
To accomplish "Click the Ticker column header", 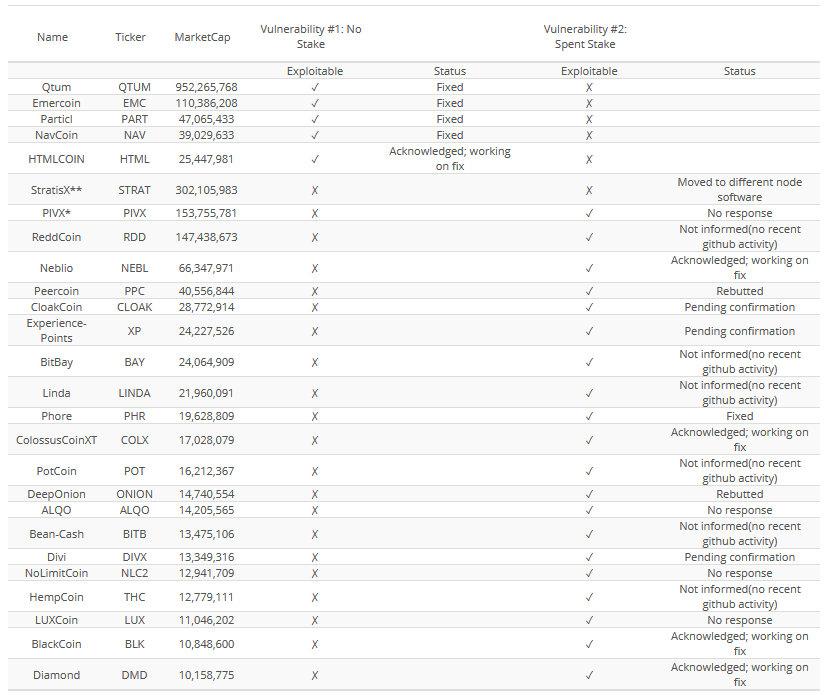I will point(130,37).
